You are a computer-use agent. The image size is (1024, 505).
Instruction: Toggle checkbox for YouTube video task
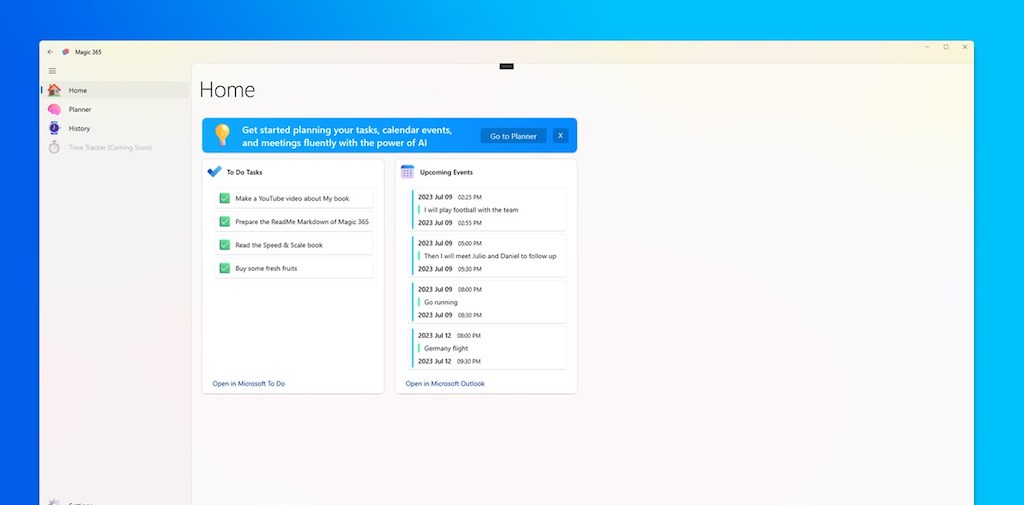click(x=225, y=199)
